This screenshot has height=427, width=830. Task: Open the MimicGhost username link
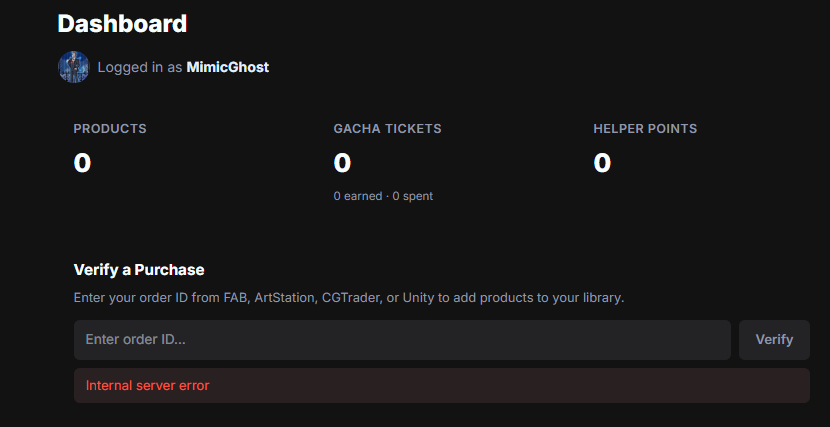tap(227, 67)
